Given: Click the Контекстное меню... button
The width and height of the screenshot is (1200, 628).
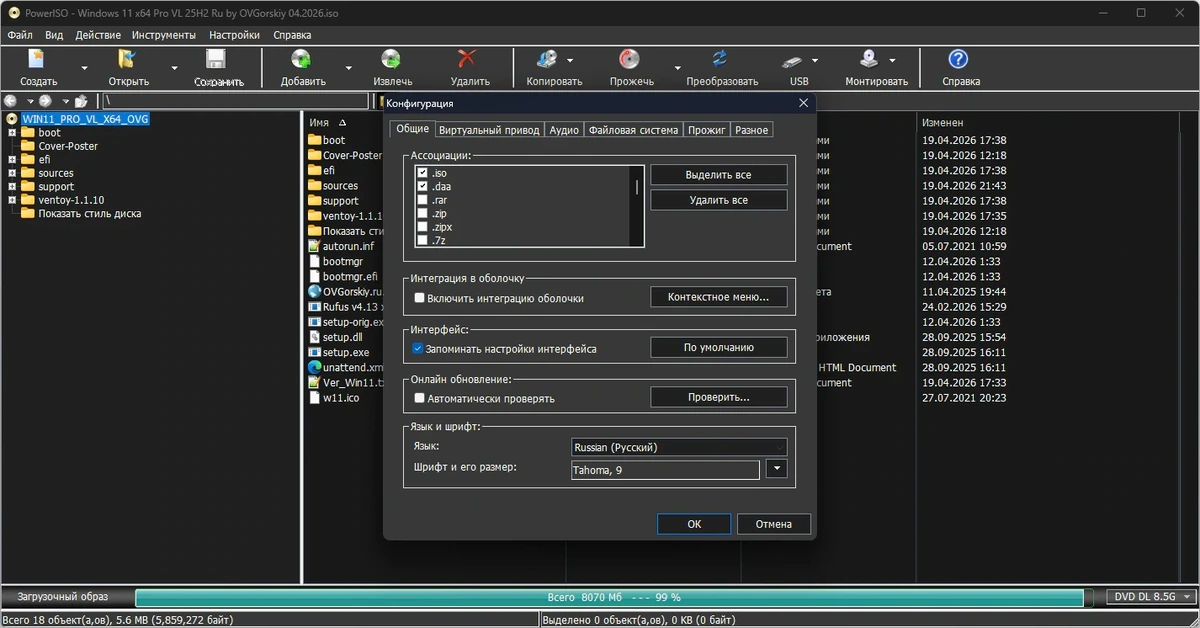Looking at the screenshot, I should (x=719, y=297).
